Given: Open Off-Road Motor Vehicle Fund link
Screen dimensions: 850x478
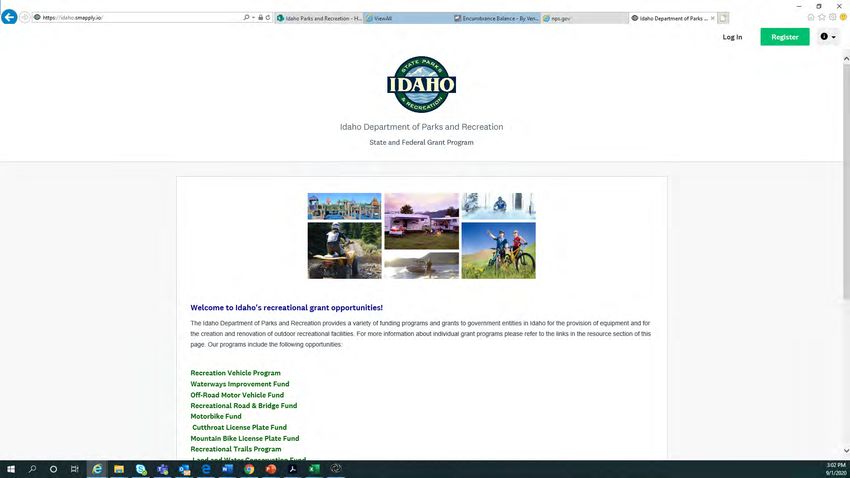Looking at the screenshot, I should click(237, 395).
